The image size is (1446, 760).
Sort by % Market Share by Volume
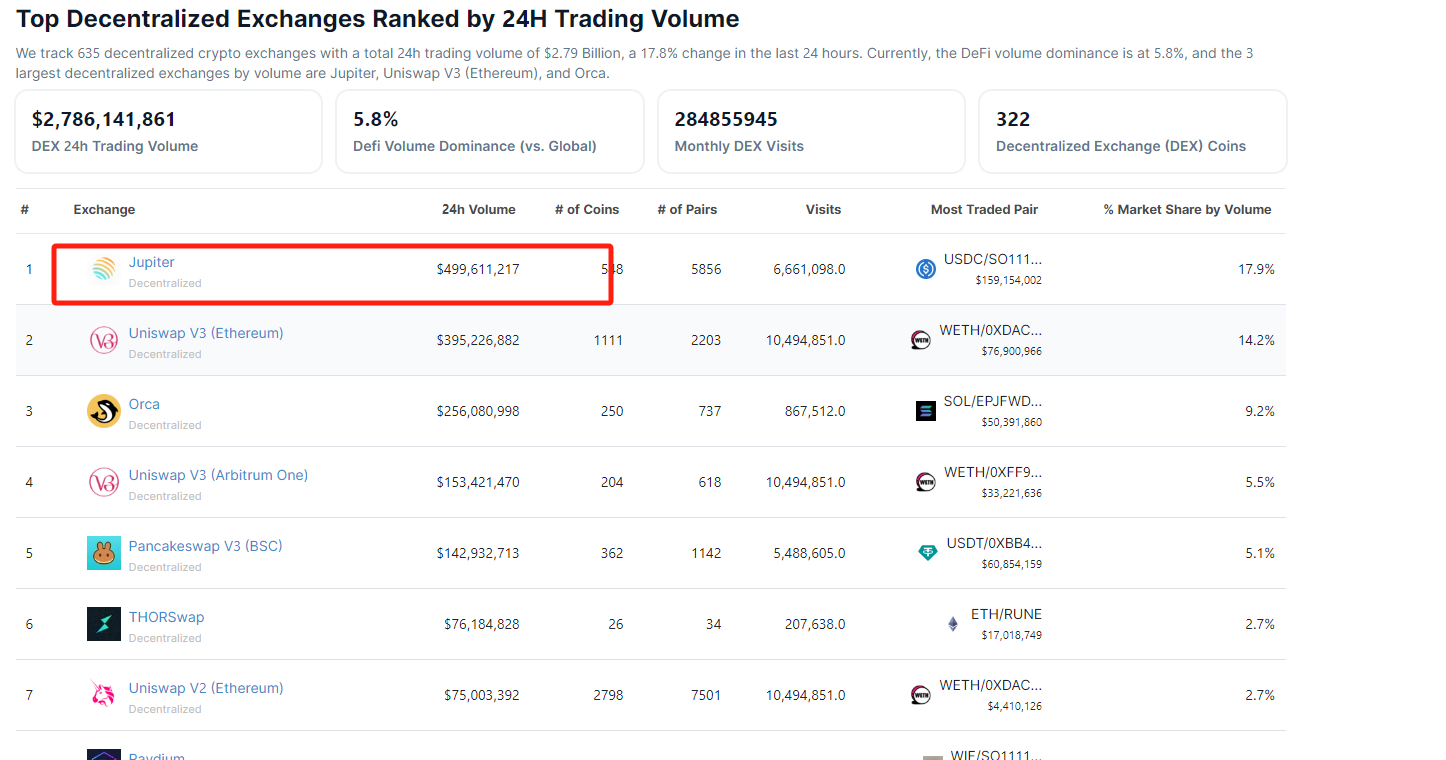point(1187,210)
